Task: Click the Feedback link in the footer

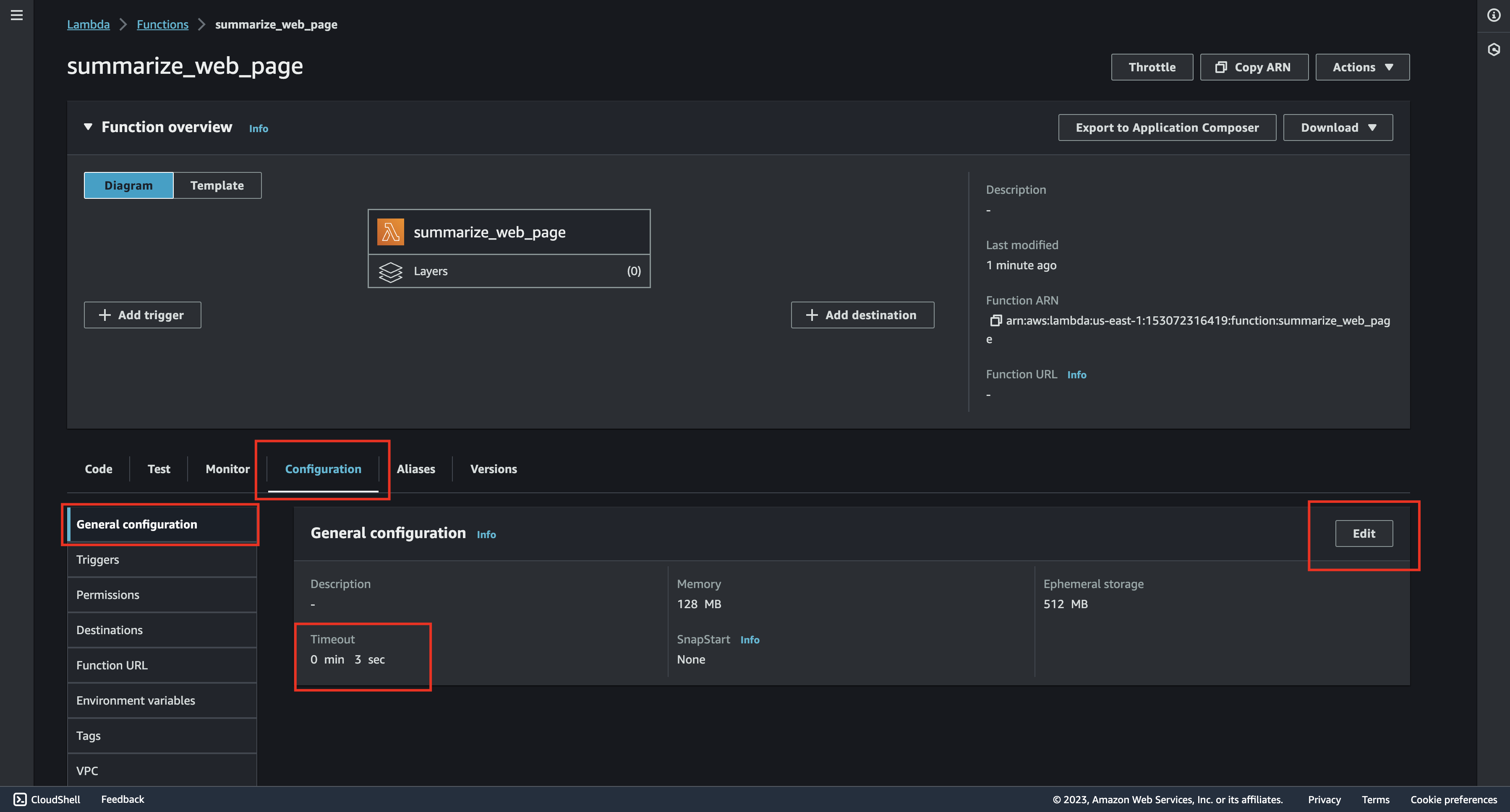Action: (x=123, y=799)
